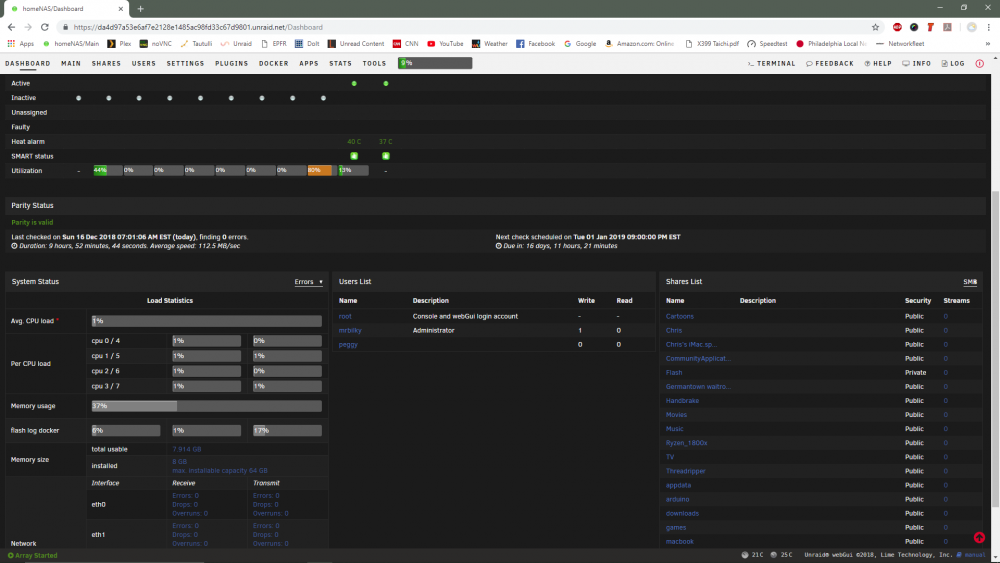Viewport: 1000px width, 563px height.
Task: Click the SMART thumbs-up icon under 40 C
Action: point(354,156)
